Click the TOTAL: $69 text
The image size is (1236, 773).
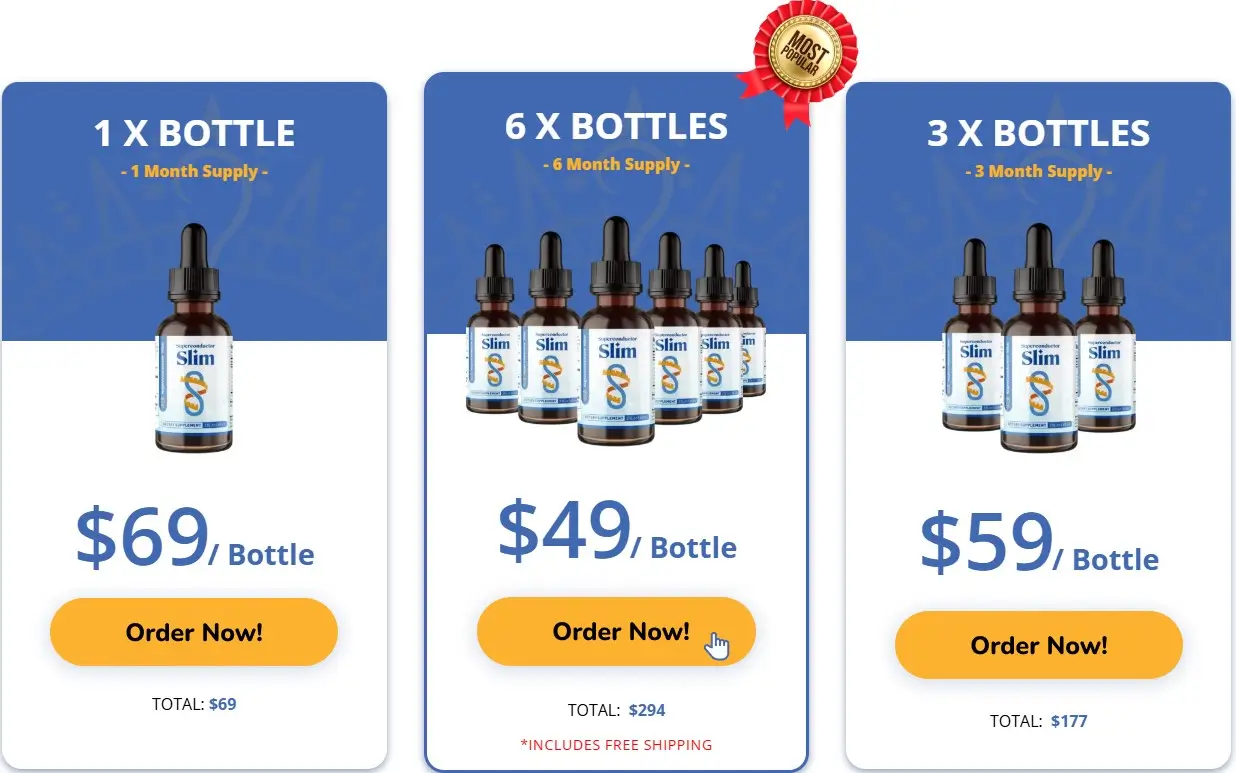(x=194, y=704)
